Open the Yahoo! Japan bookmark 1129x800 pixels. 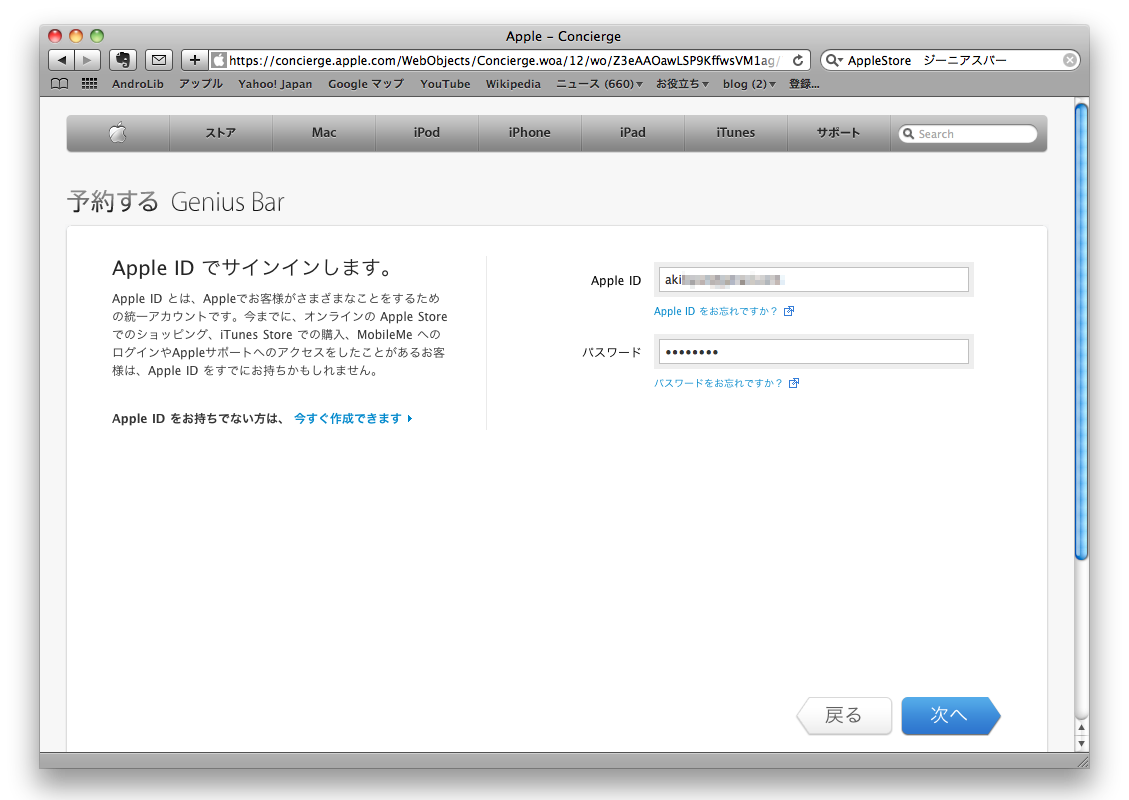click(275, 84)
